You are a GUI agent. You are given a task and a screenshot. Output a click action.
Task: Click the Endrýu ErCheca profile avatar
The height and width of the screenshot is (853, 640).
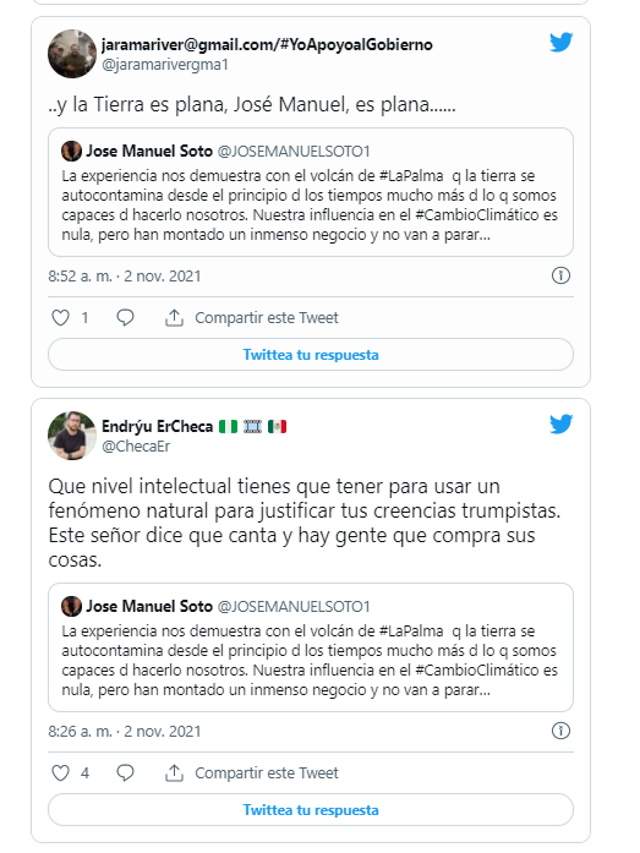coord(72,436)
